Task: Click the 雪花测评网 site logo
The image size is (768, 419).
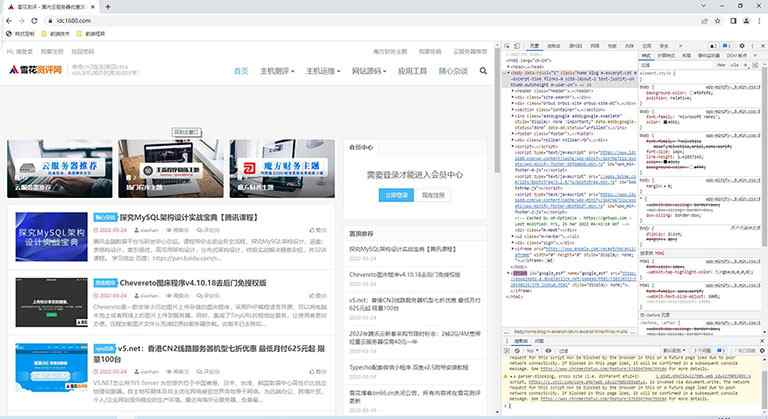Action: [36, 70]
